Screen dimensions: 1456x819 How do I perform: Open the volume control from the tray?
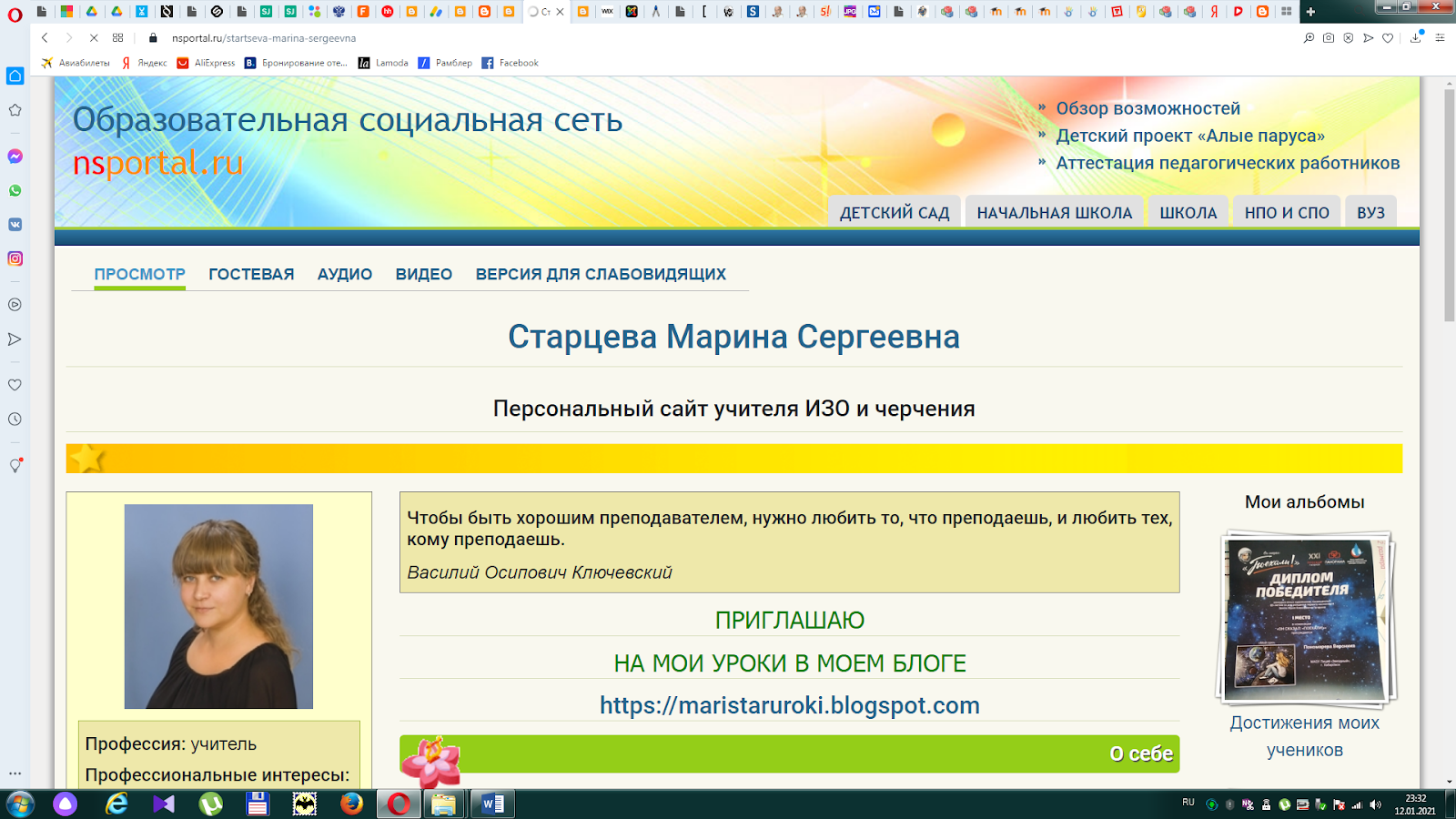click(1375, 804)
